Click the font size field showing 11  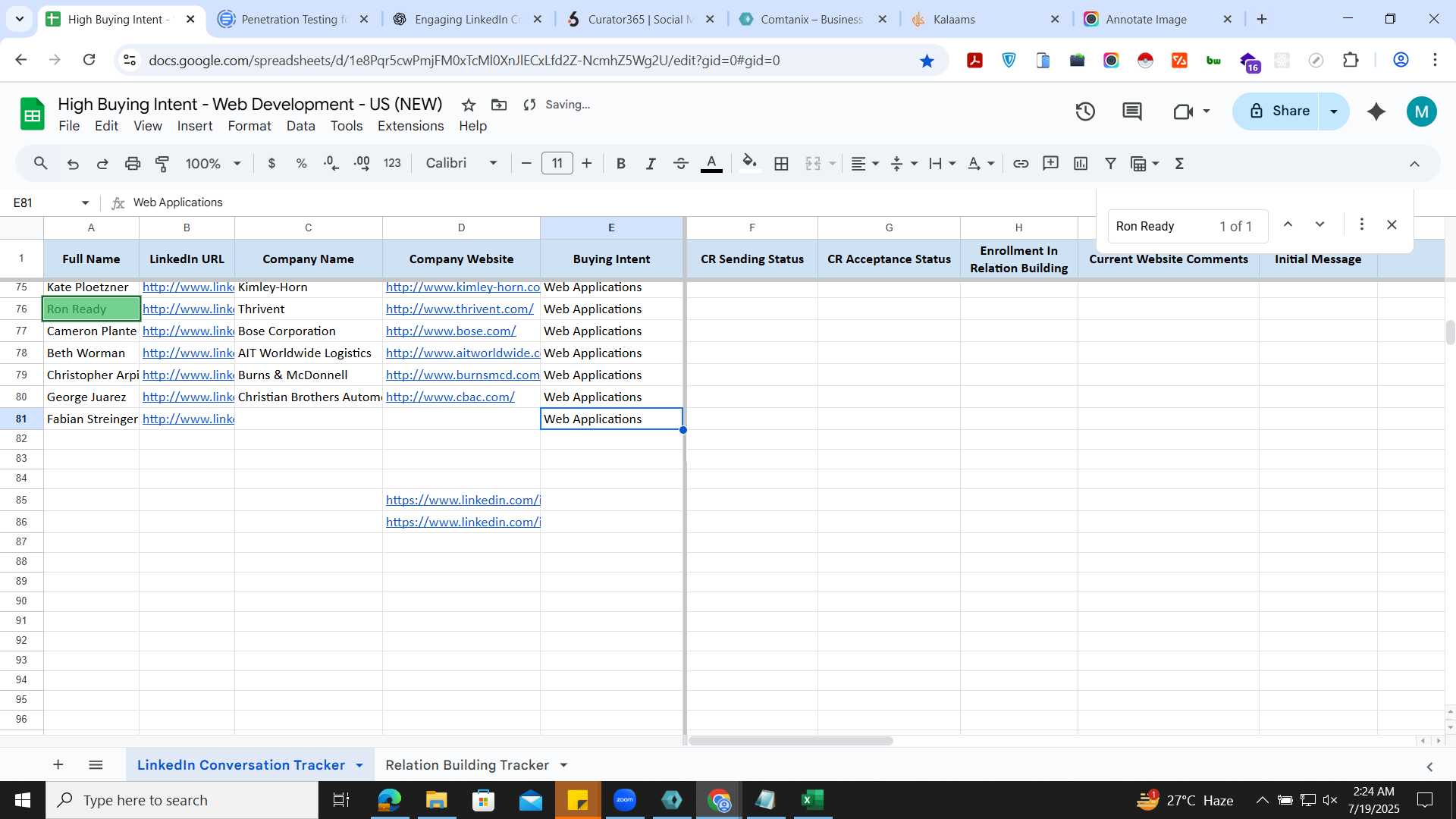pos(557,164)
